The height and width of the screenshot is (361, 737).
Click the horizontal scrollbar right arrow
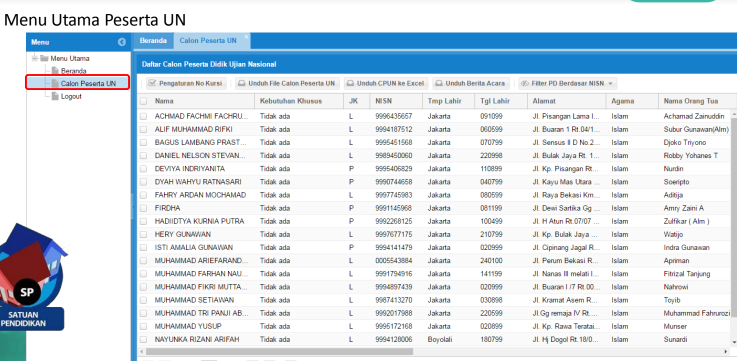click(x=726, y=352)
